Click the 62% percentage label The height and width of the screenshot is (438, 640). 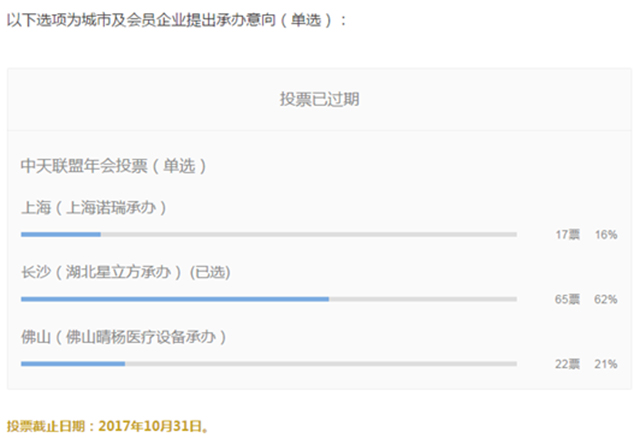pyautogui.click(x=605, y=299)
